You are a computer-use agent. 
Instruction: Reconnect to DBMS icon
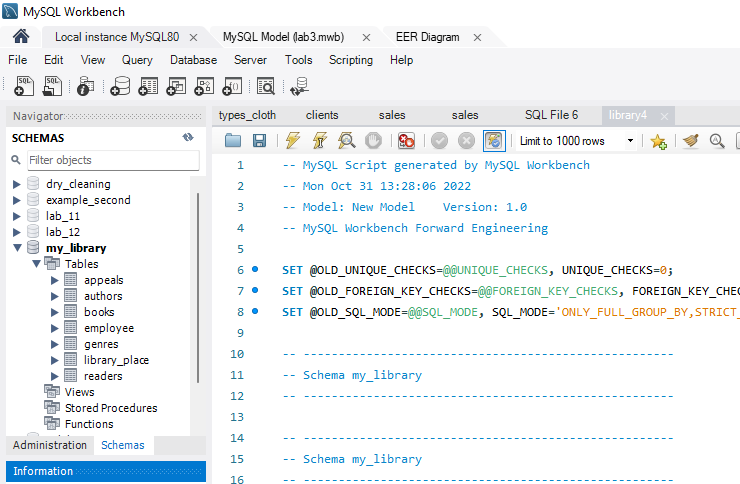pyautogui.click(x=299, y=86)
